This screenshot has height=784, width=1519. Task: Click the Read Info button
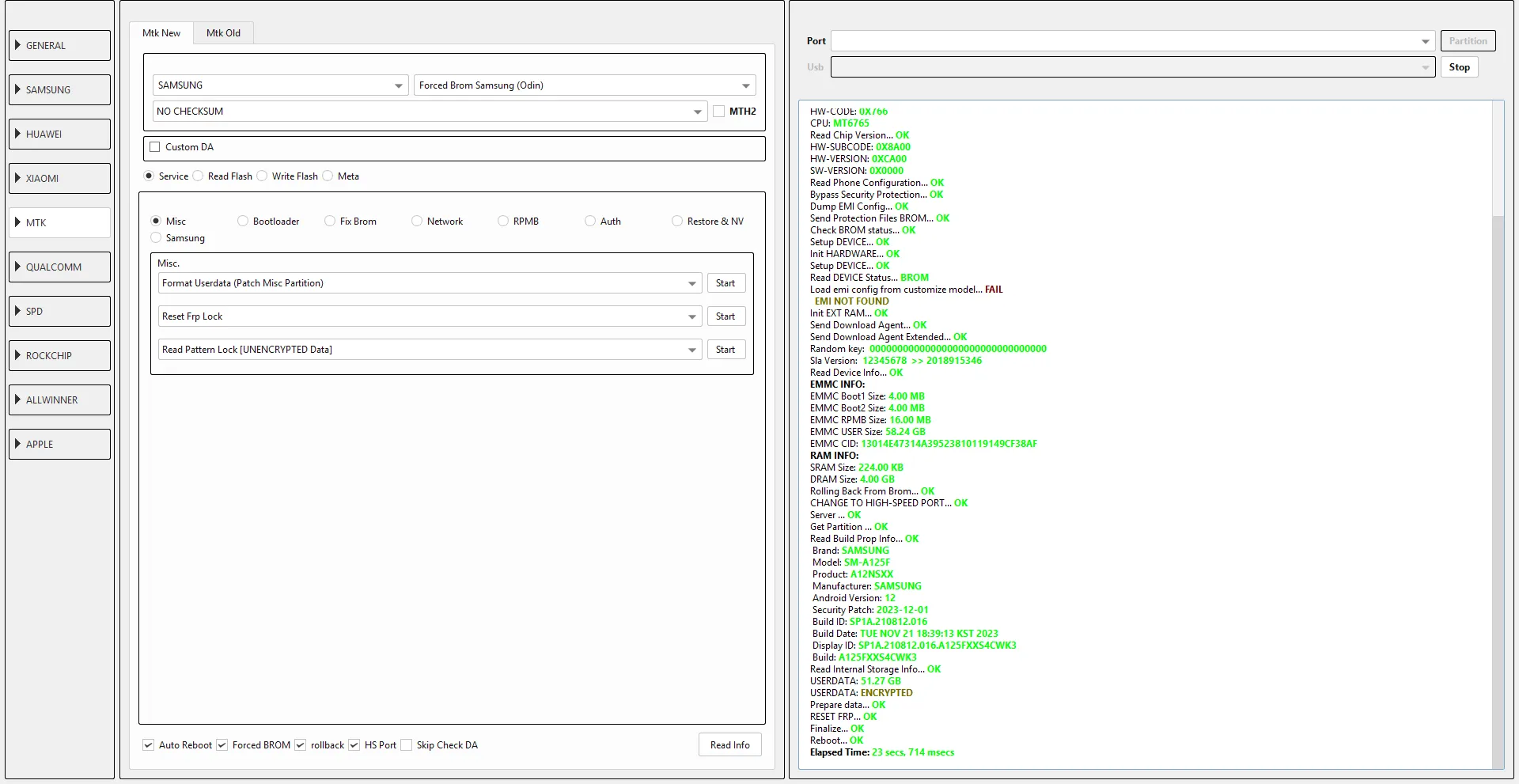pyautogui.click(x=729, y=745)
